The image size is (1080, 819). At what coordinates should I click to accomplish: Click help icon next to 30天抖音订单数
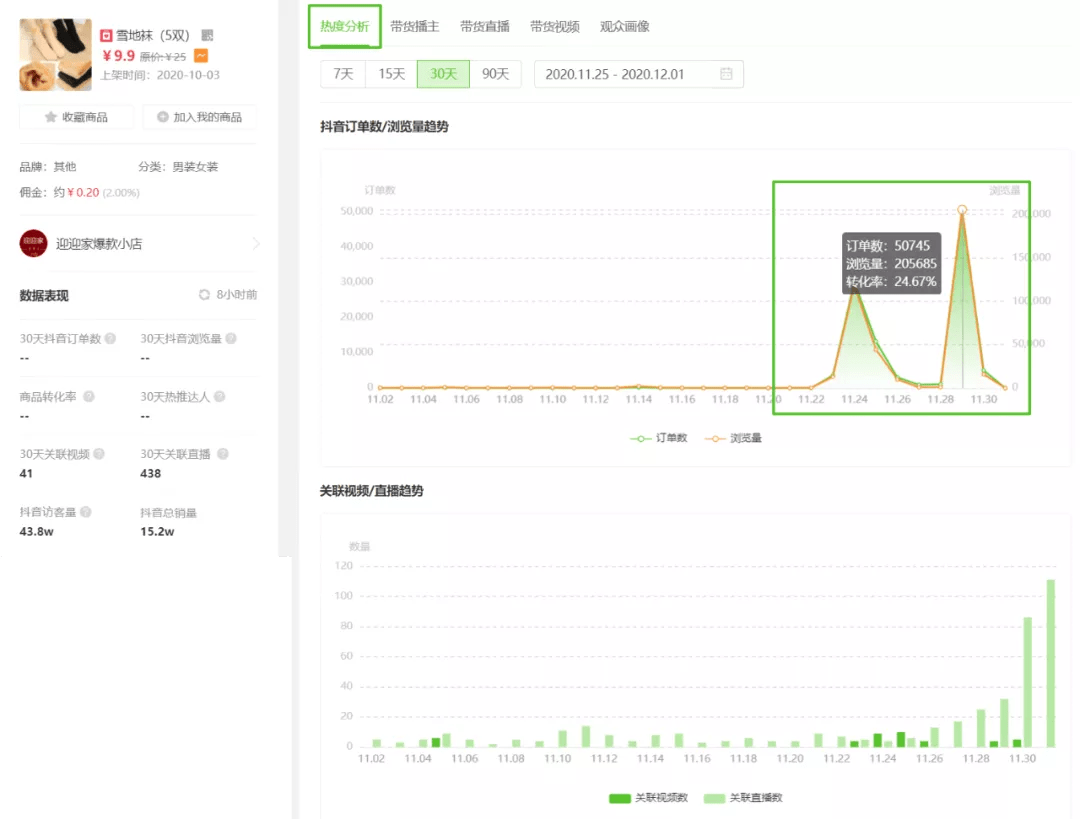click(x=110, y=339)
